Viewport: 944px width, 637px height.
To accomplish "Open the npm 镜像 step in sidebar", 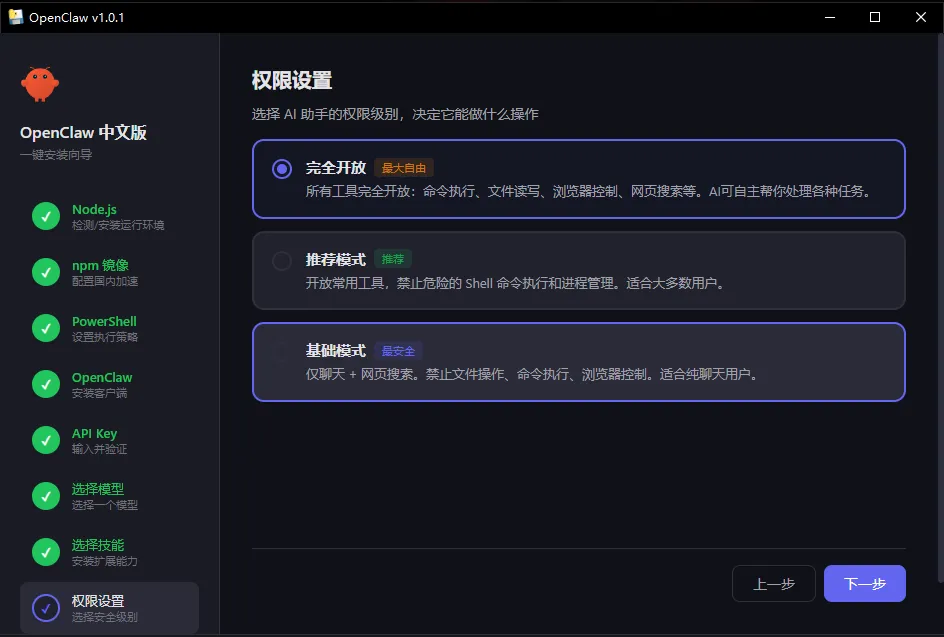I will [109, 272].
